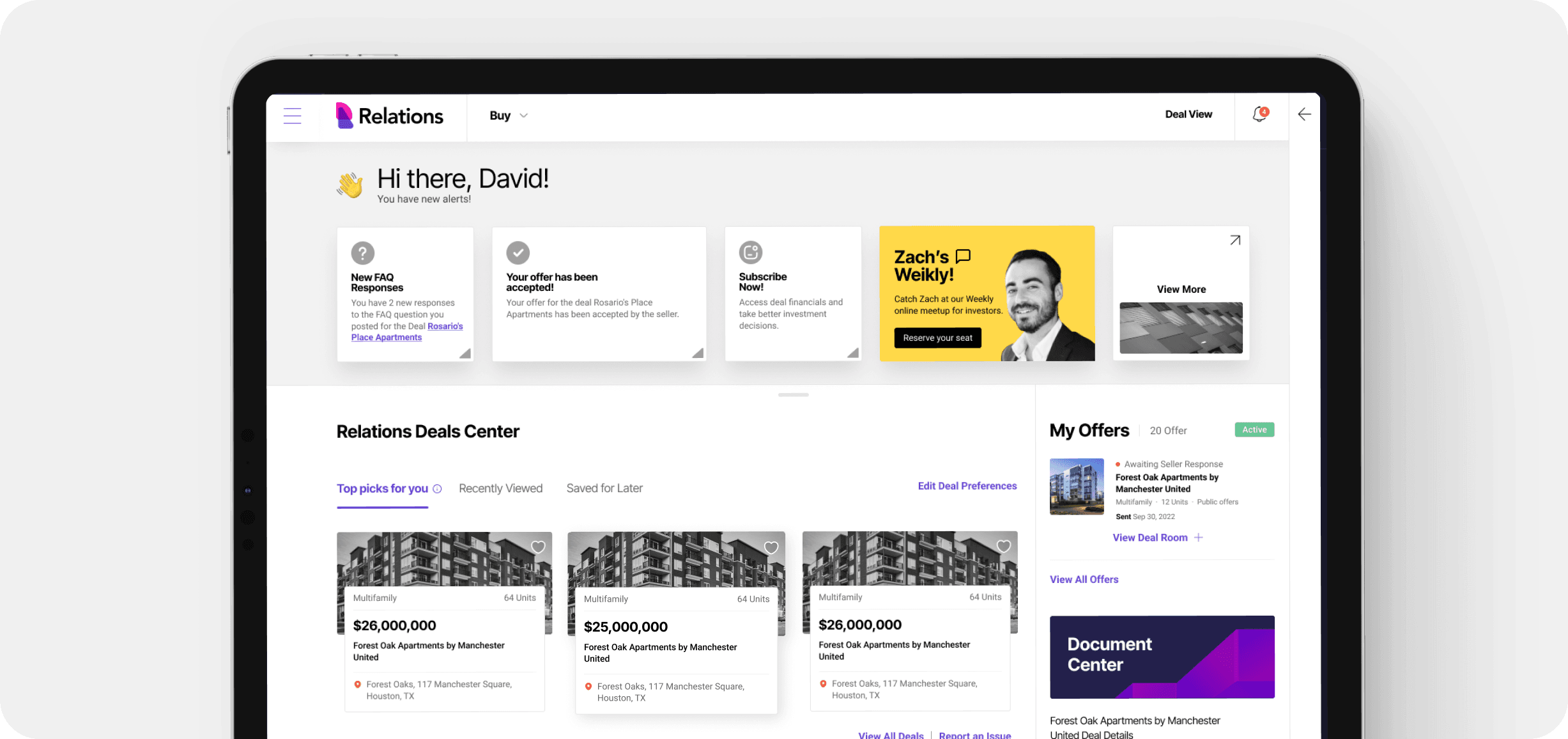The width and height of the screenshot is (1568, 739).
Task: Click View All Deals link
Action: [x=891, y=735]
